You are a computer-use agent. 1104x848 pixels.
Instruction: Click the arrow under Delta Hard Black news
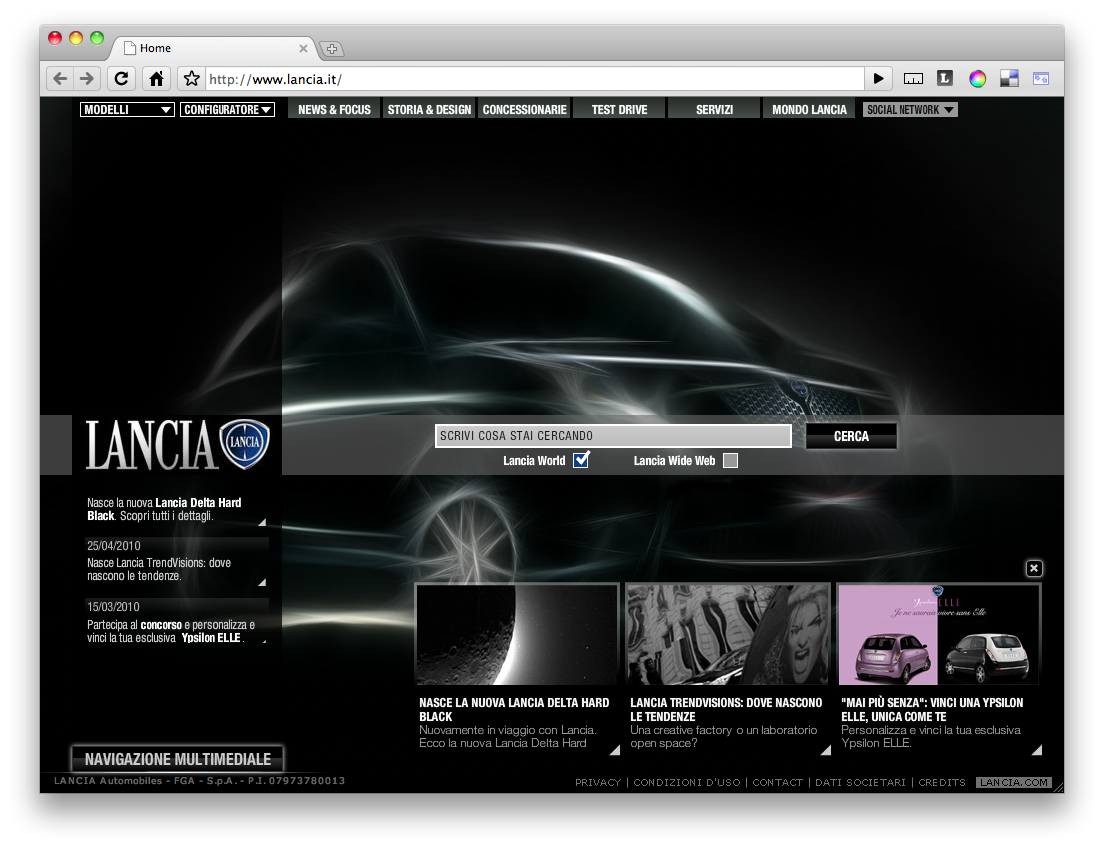tap(262, 522)
